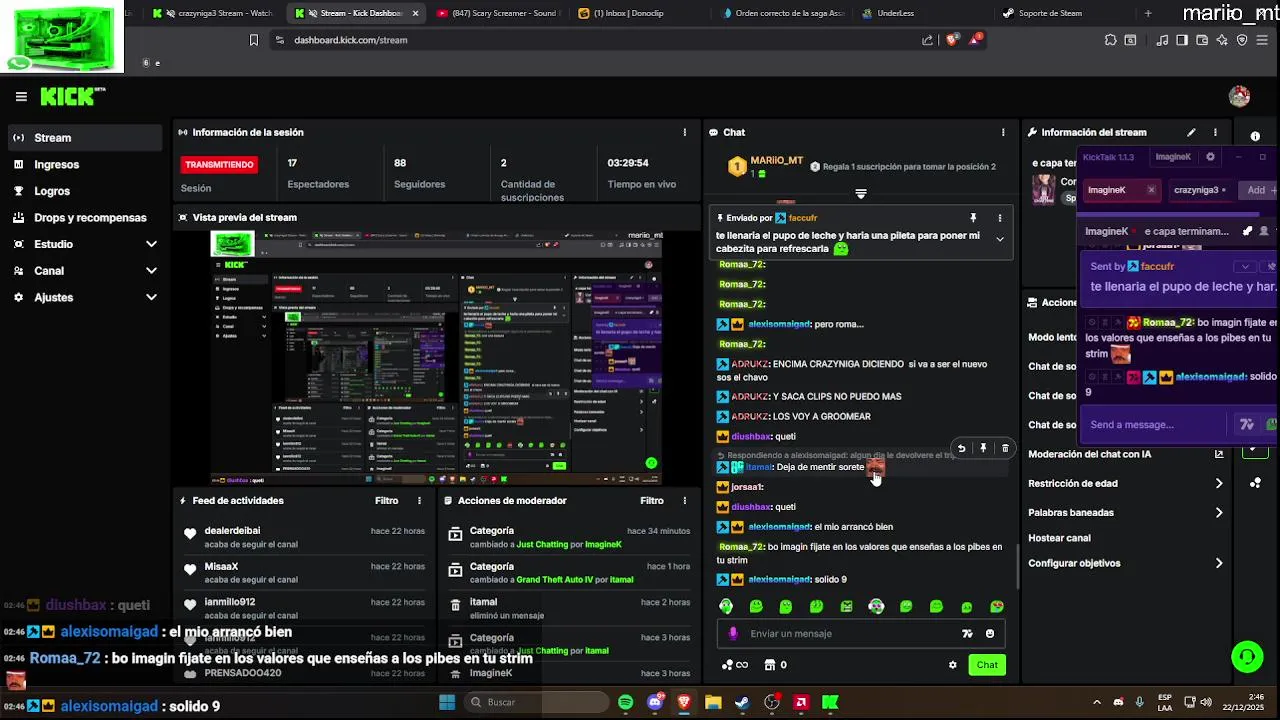The width and height of the screenshot is (1280, 720).
Task: Expand KickTalk pinned message chevron
Action: click(1245, 267)
